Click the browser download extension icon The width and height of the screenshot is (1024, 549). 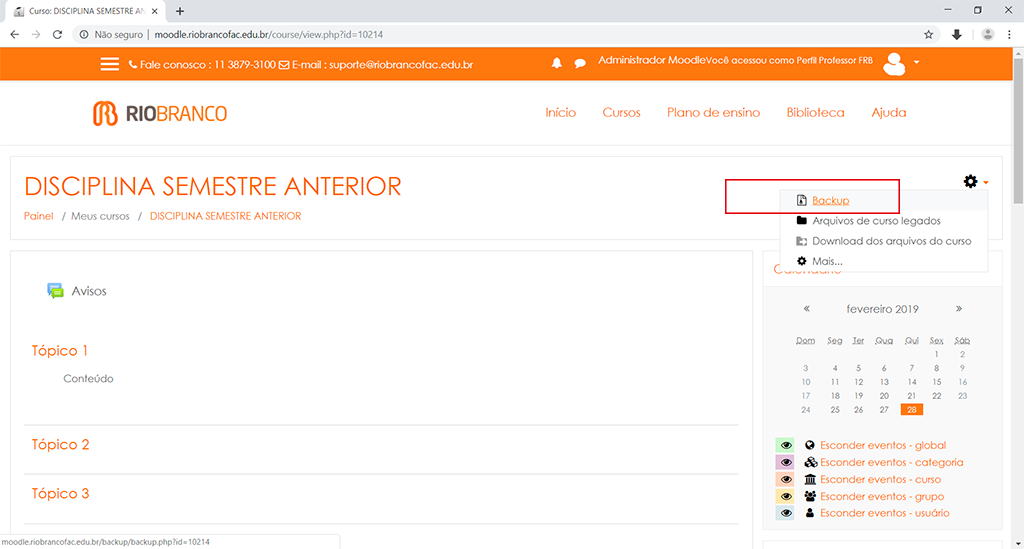(957, 35)
